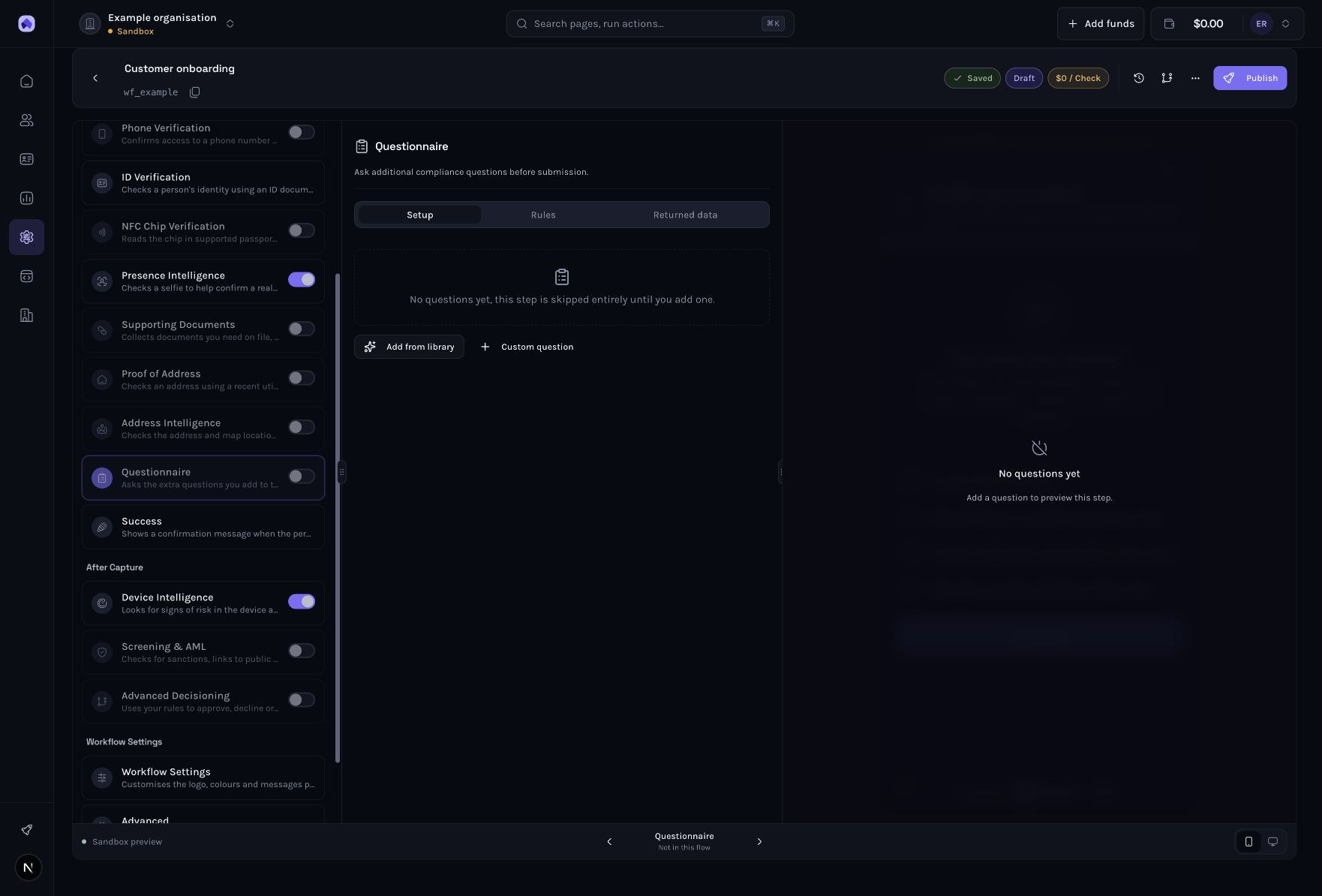Click the branch icon in header

[x=1167, y=78]
